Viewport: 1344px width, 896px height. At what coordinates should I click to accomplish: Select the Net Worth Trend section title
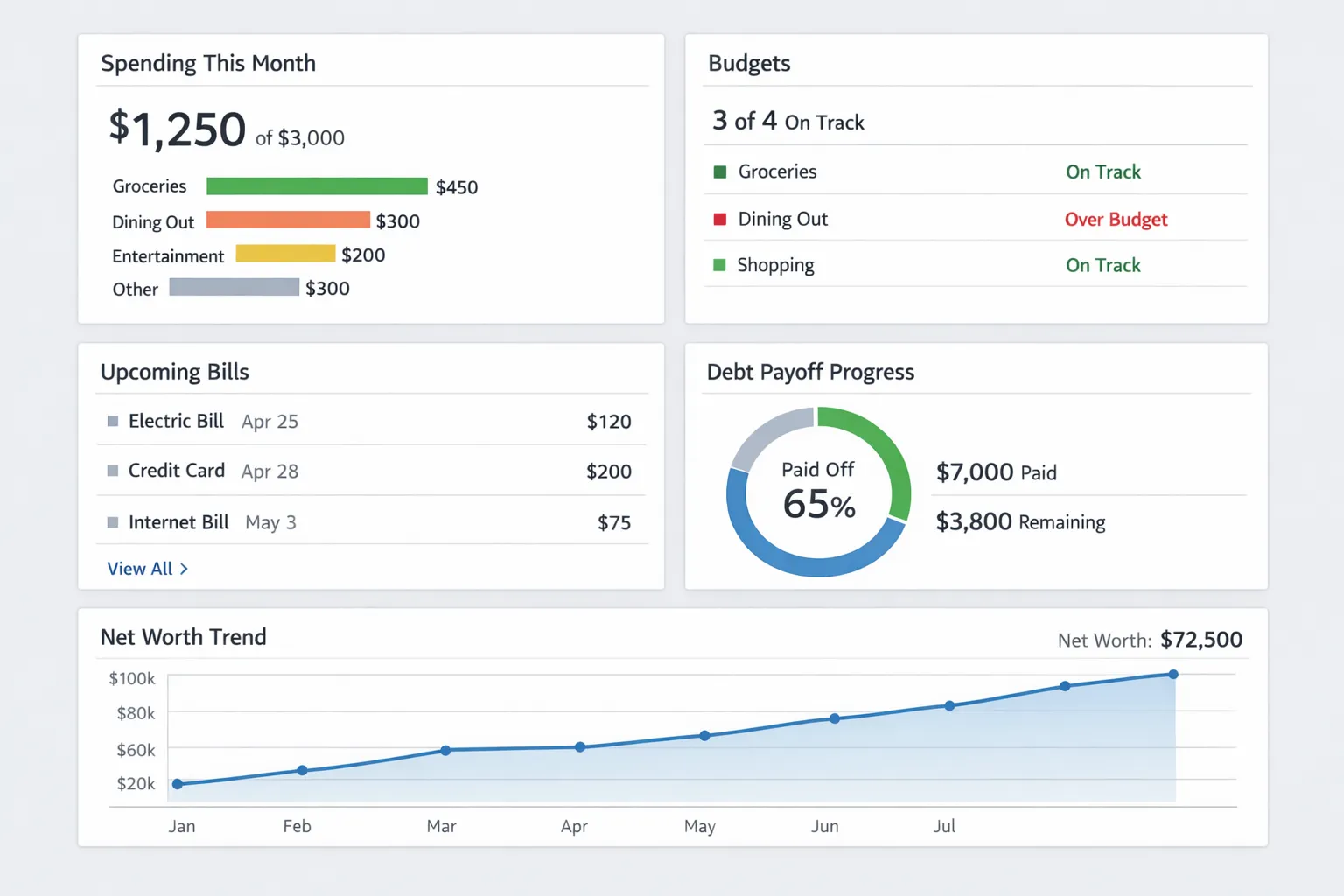pos(183,637)
